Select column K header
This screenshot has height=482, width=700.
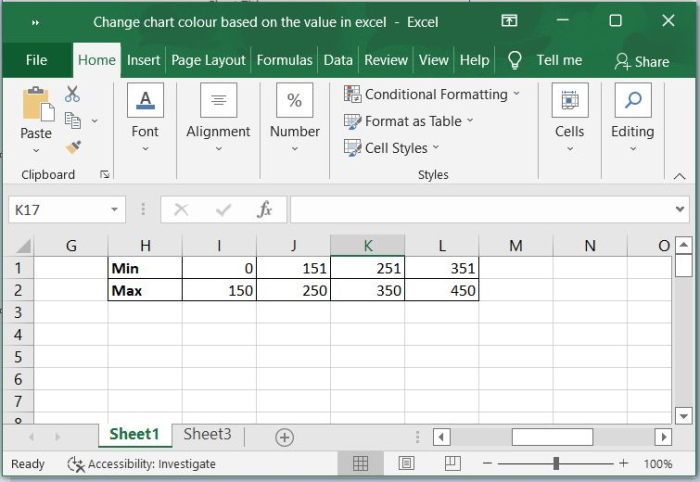click(x=367, y=245)
